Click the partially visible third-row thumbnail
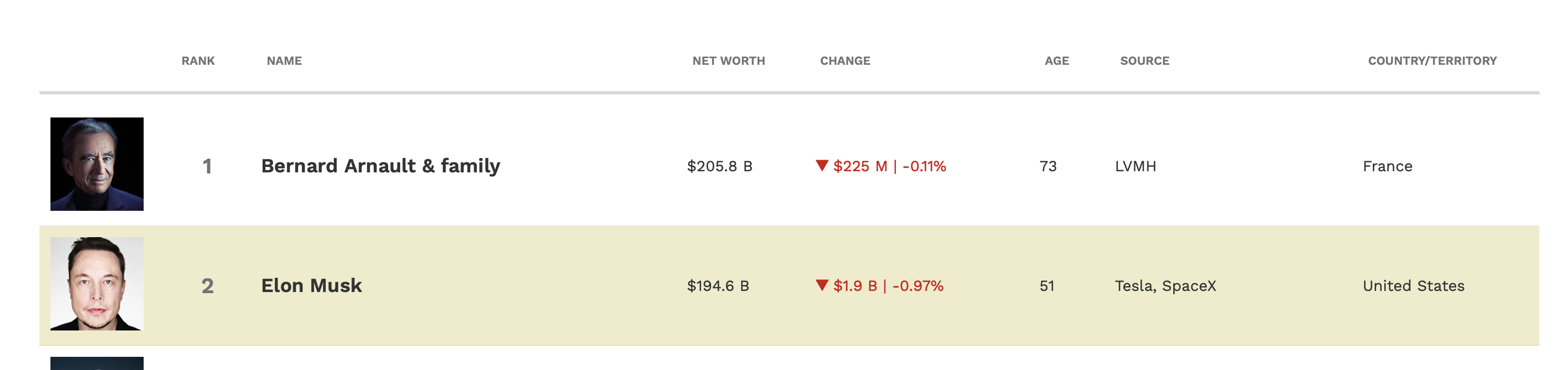This screenshot has height=370, width=1568. click(97, 363)
